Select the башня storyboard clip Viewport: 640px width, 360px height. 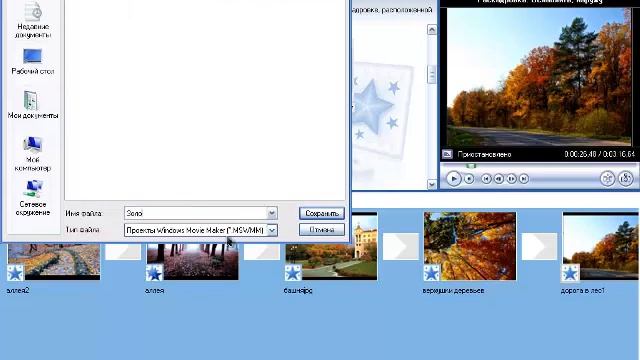tap(331, 246)
